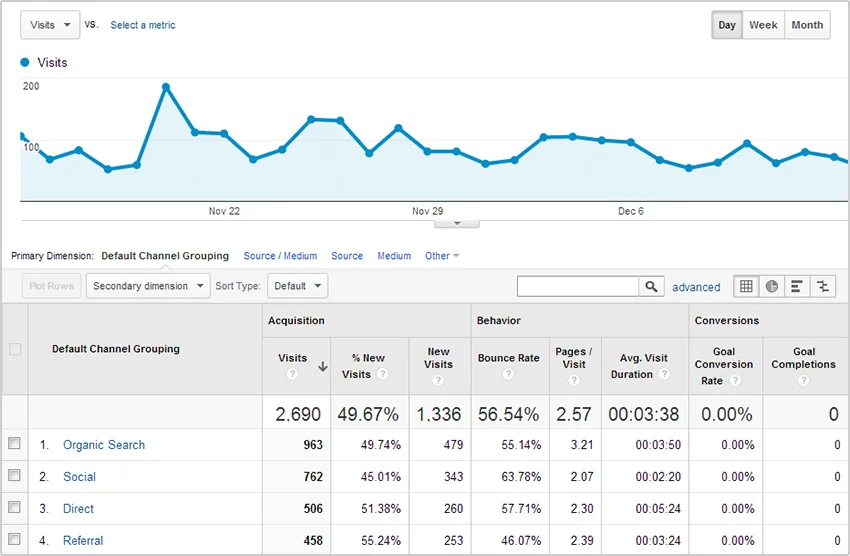Open the Visits metric dropdown
Screen dimensions: 850x556
pyautogui.click(x=50, y=25)
